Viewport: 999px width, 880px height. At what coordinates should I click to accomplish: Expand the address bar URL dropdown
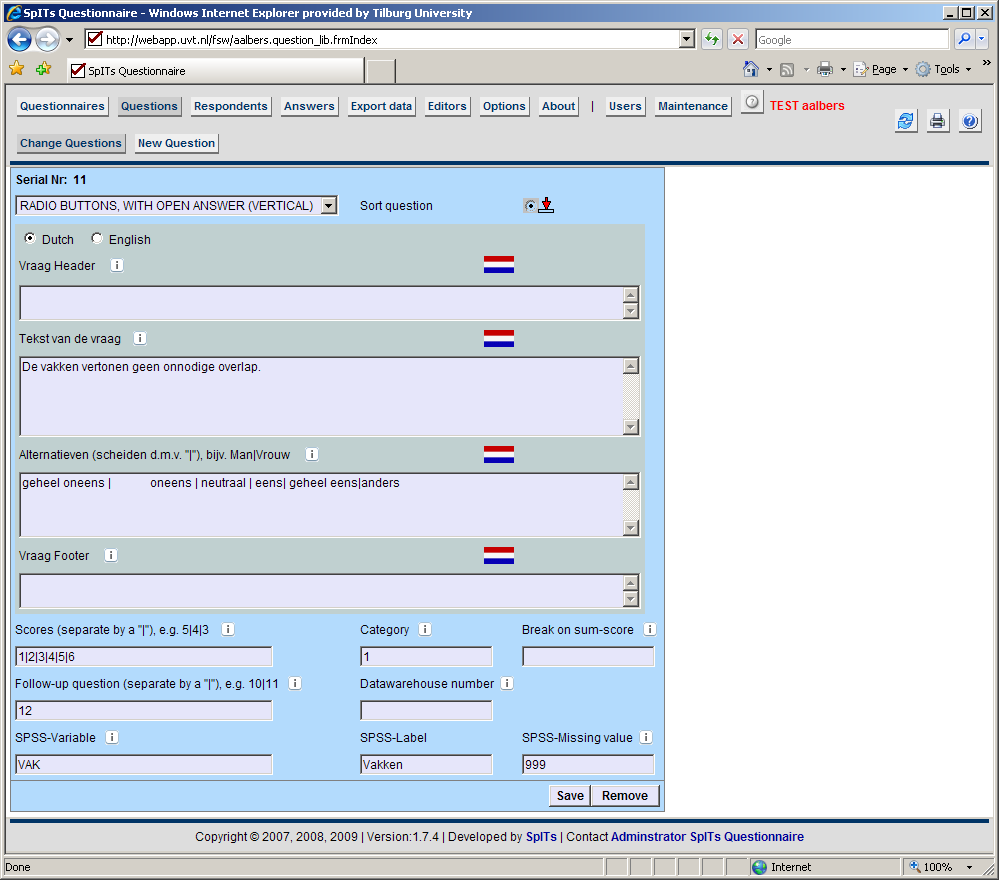686,40
